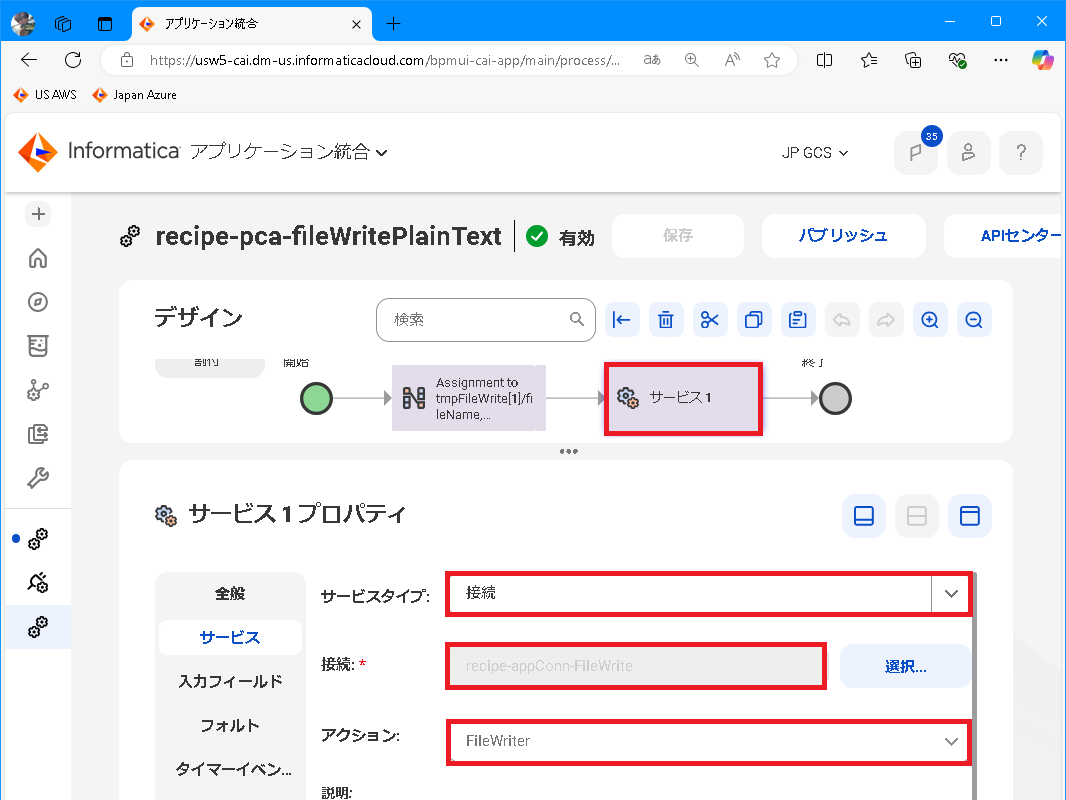Open the user profile icon
Viewport: 1066px width, 800px height.
(x=969, y=153)
